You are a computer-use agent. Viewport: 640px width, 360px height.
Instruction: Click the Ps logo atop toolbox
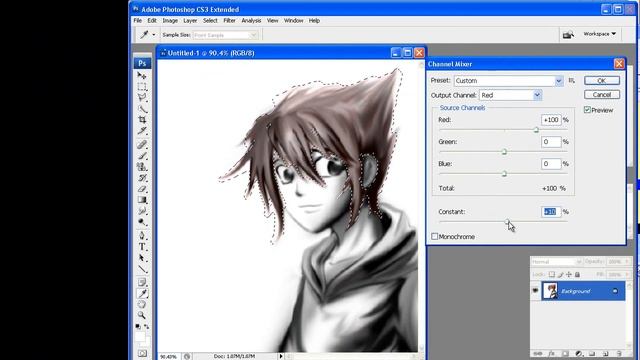(x=142, y=63)
